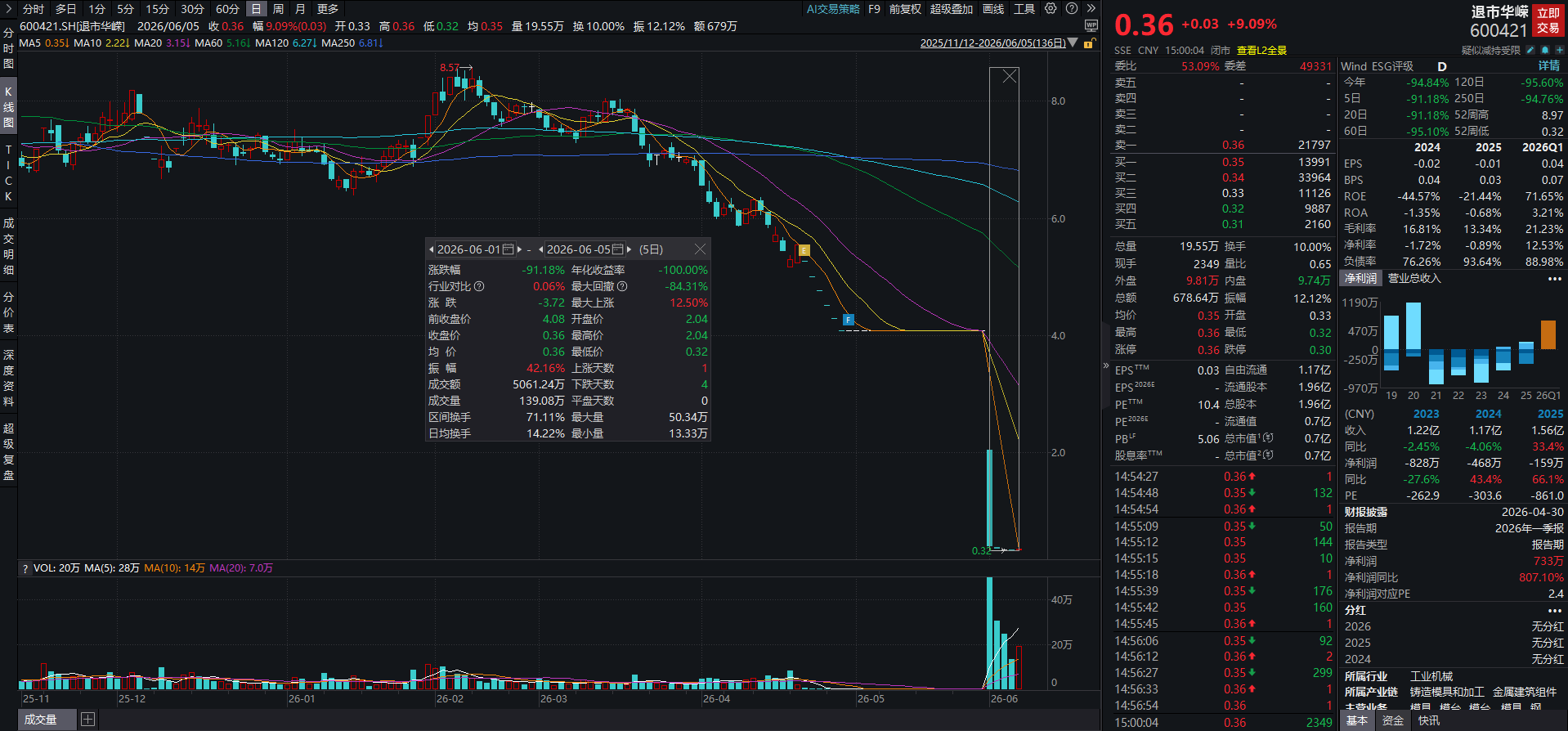Step start date 2026-06-01 backward arrow
The height and width of the screenshot is (731, 1568).
[x=432, y=249]
